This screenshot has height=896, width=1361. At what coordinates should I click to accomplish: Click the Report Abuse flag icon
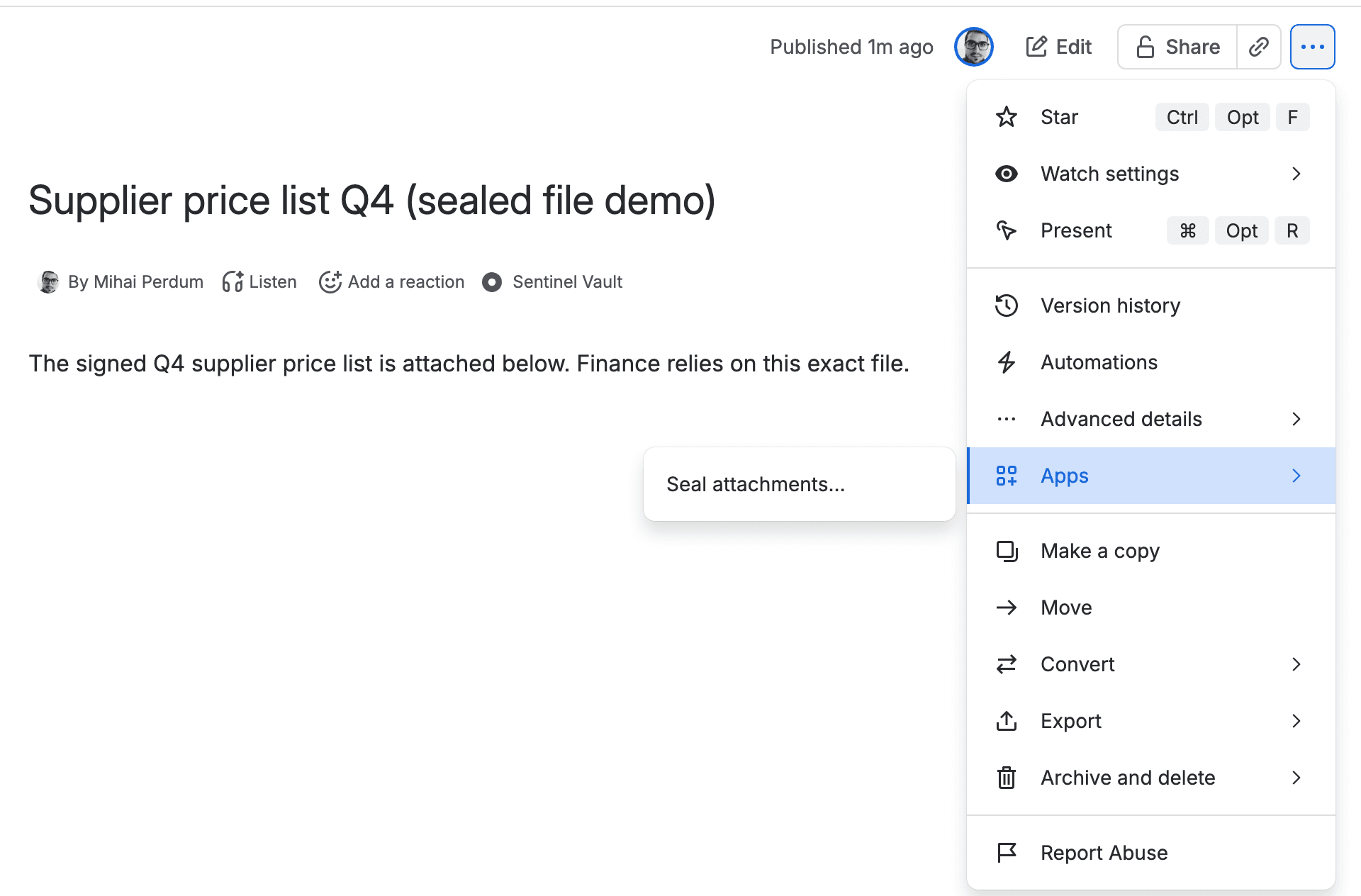point(1007,853)
